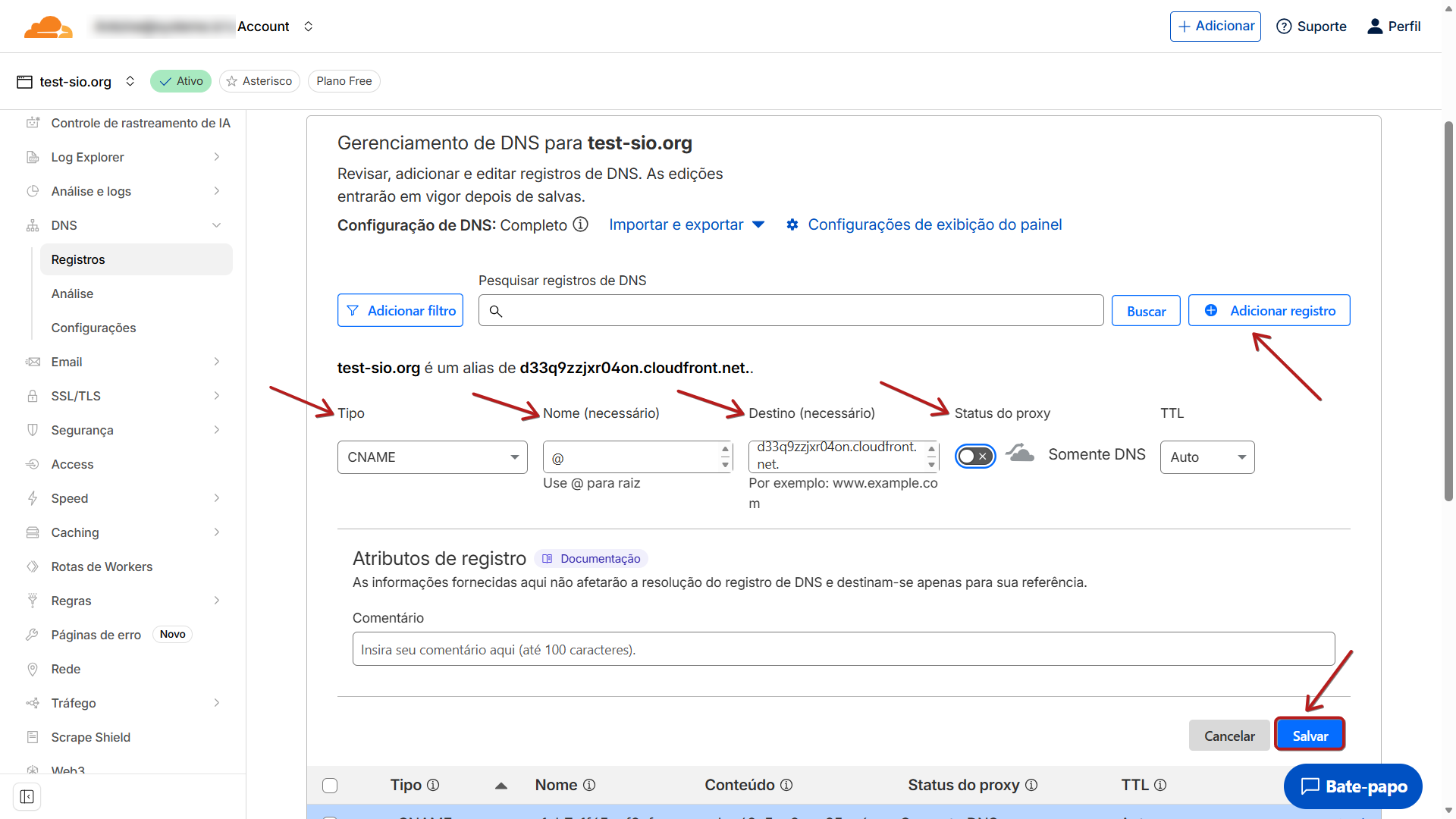Click the gear icon for panel display settings

click(x=792, y=224)
